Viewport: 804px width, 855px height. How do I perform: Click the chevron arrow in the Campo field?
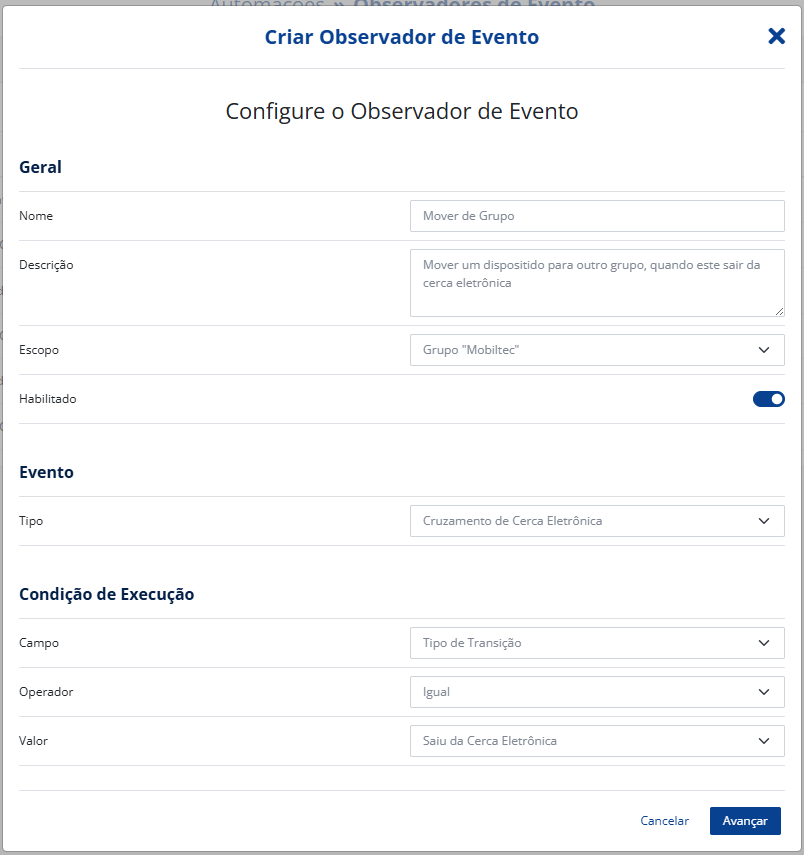tap(764, 643)
